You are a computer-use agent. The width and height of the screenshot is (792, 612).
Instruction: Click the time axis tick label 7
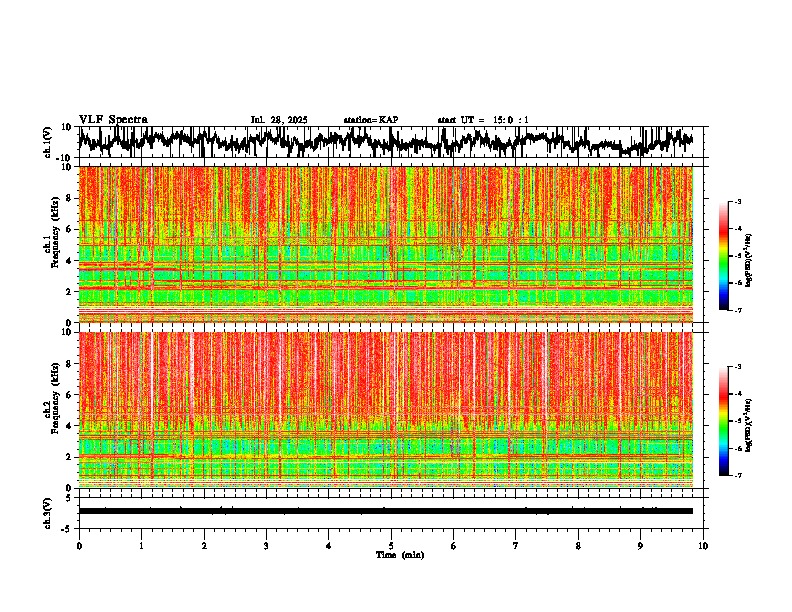pyautogui.click(x=516, y=546)
